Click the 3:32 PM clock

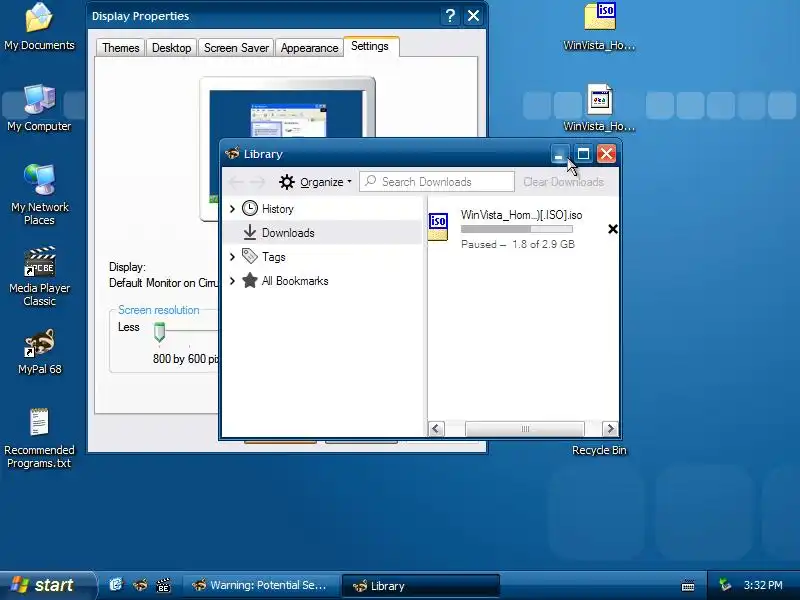(x=763, y=585)
